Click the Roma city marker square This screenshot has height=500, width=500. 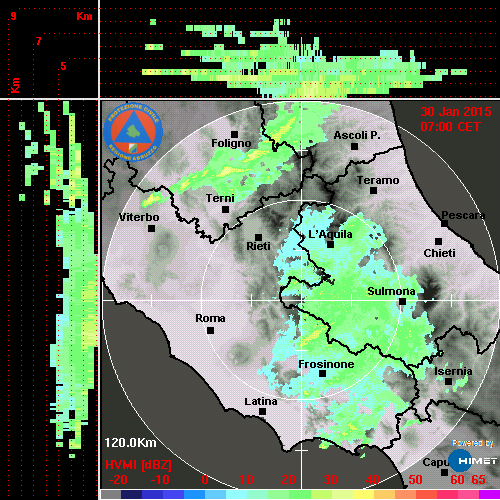coord(210,331)
